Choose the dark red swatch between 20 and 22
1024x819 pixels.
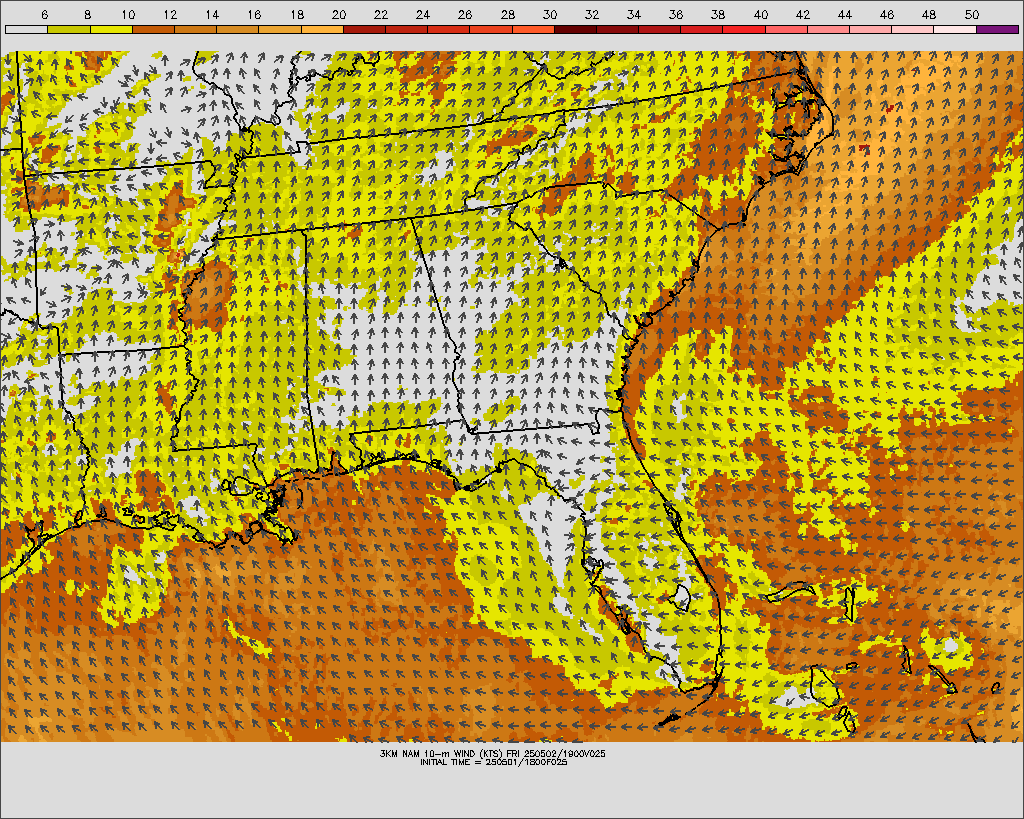click(364, 29)
